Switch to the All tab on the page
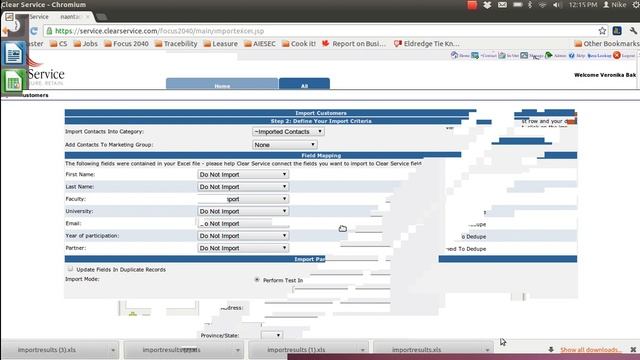 pyautogui.click(x=304, y=84)
